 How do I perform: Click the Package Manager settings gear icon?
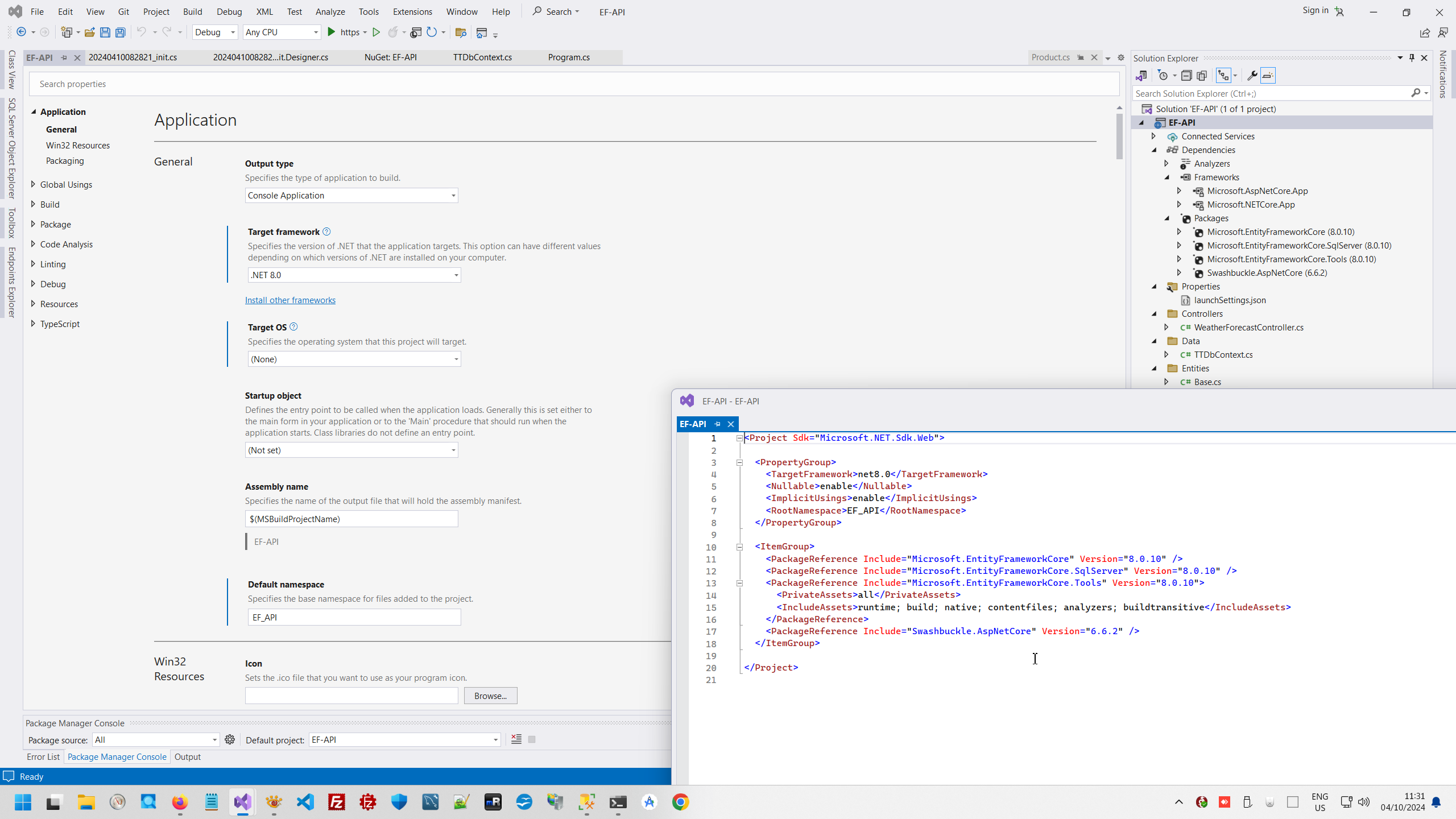230,739
